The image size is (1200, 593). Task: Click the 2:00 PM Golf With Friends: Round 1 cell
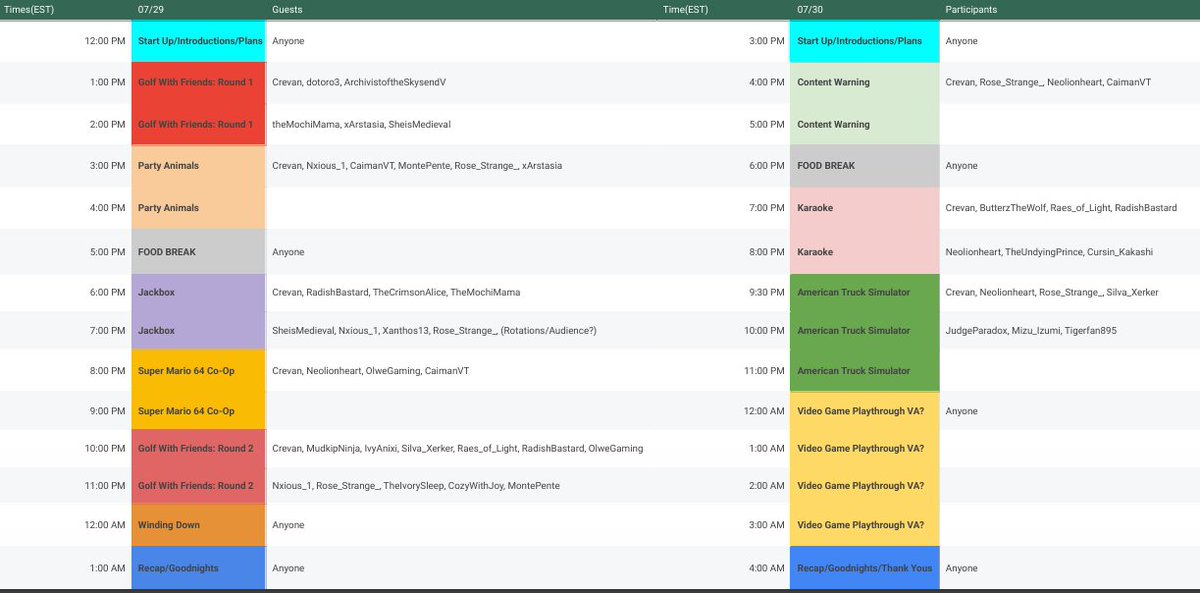coord(198,124)
